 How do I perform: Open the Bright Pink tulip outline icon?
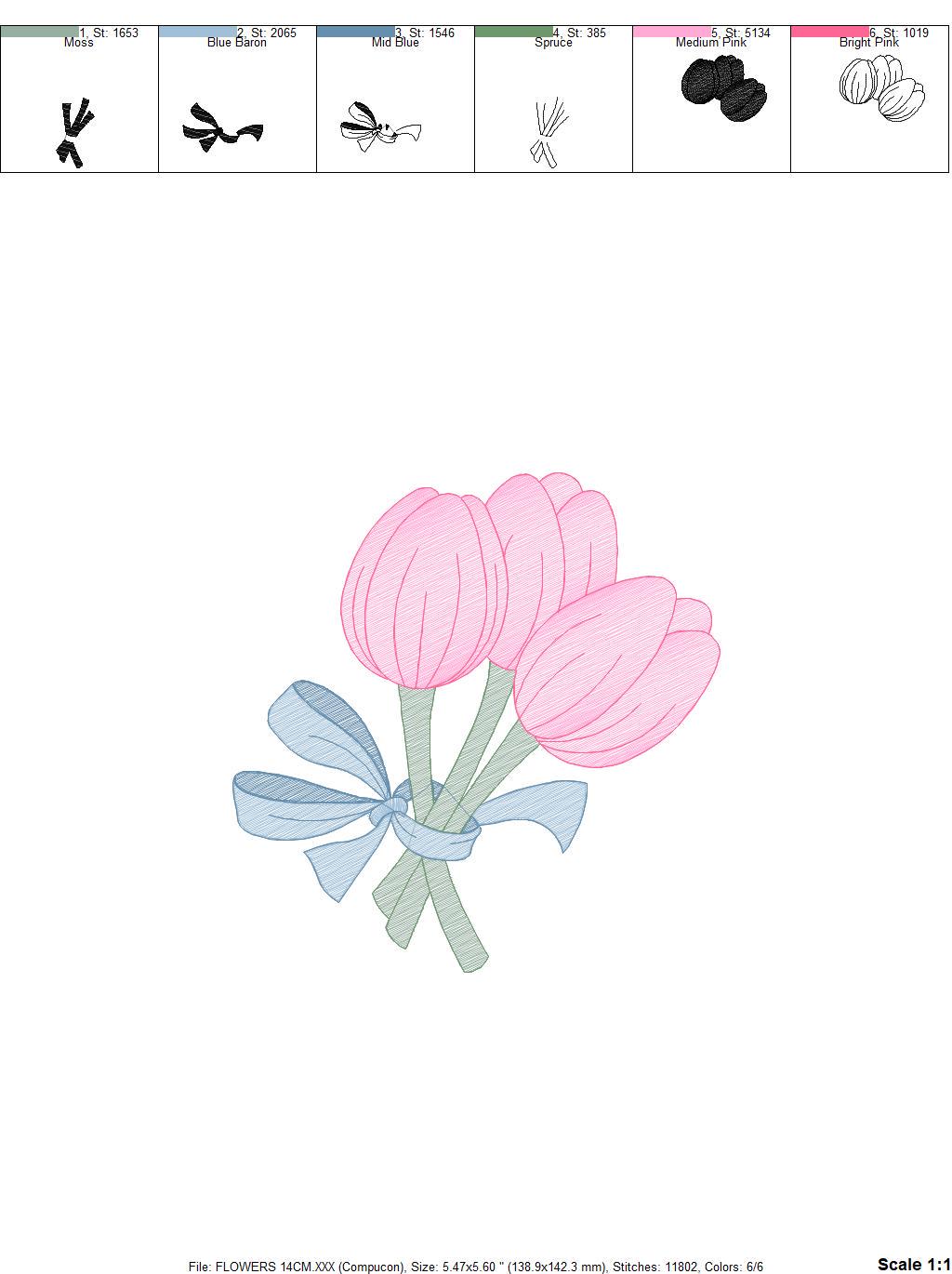[882, 88]
